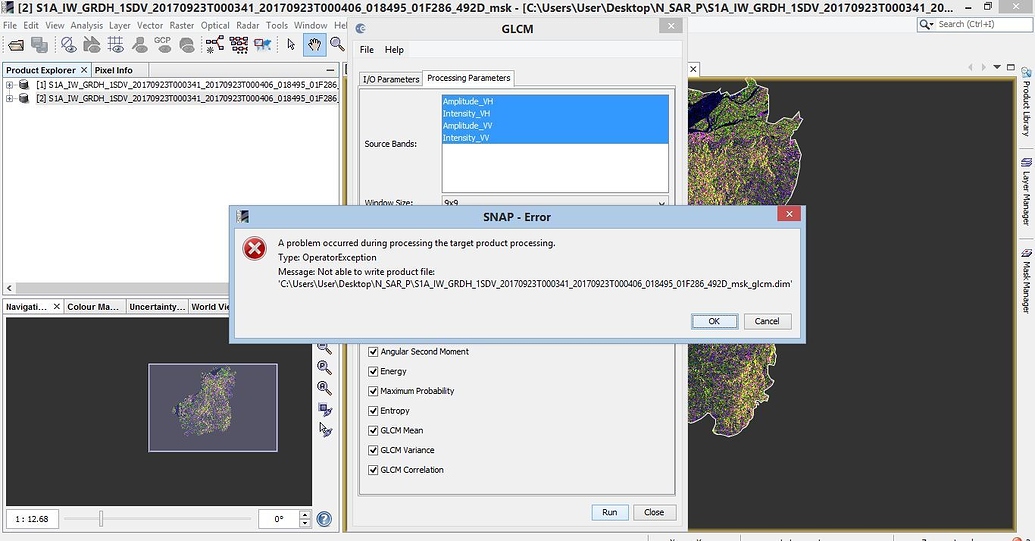Open the Optical menu
The image size is (1035, 541).
(215, 25)
